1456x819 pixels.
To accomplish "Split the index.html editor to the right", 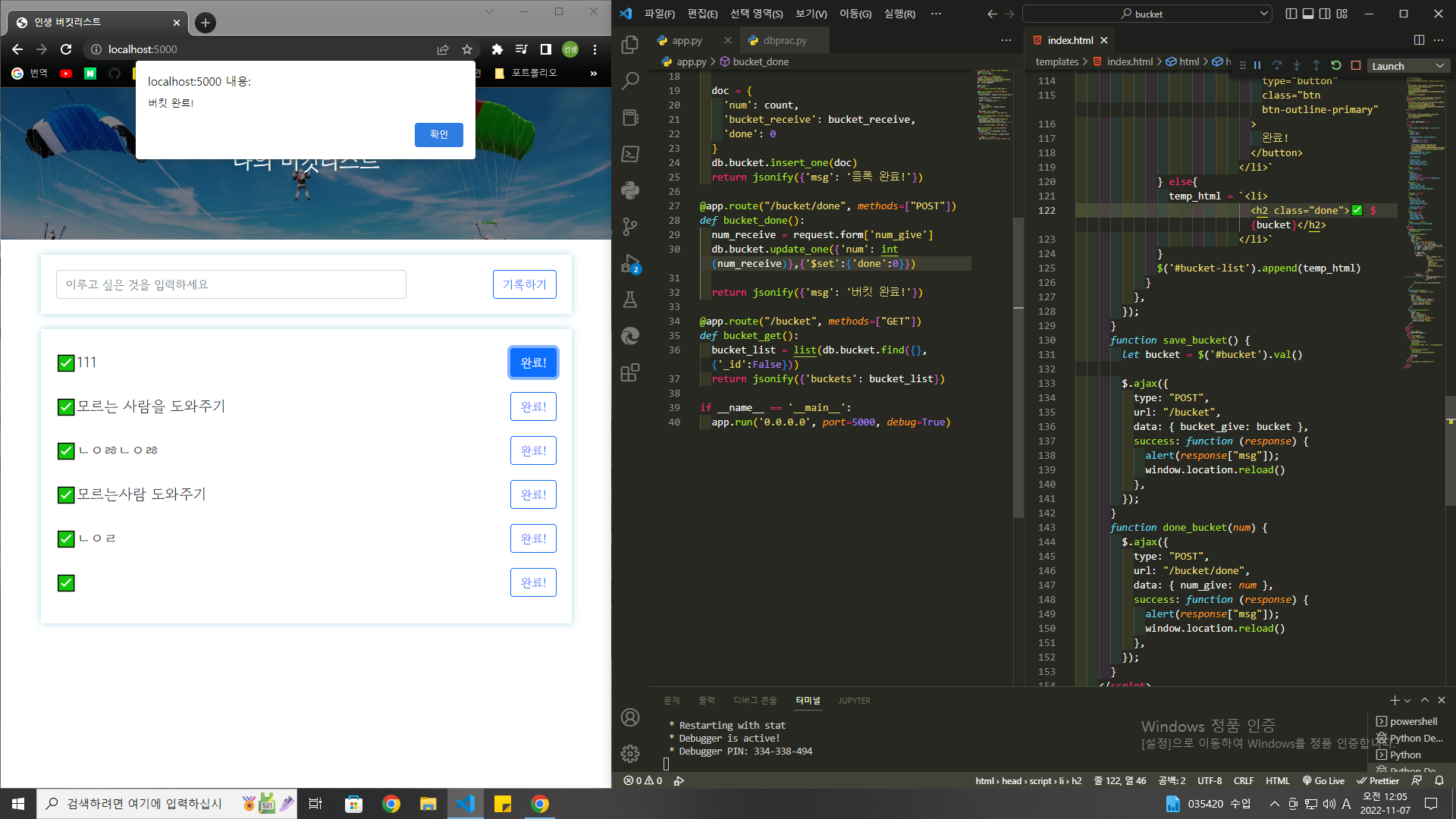I will pos(1419,40).
